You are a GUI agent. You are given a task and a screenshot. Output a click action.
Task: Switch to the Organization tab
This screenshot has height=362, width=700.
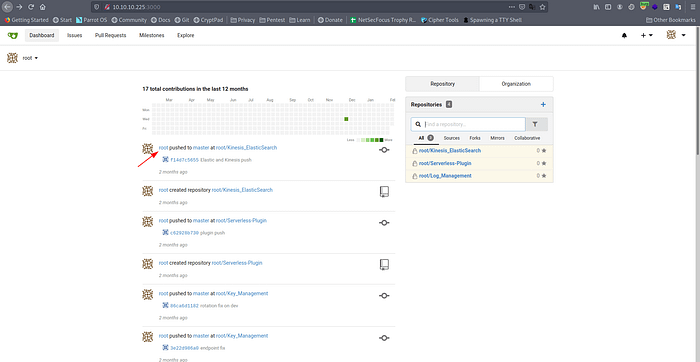[x=516, y=83]
